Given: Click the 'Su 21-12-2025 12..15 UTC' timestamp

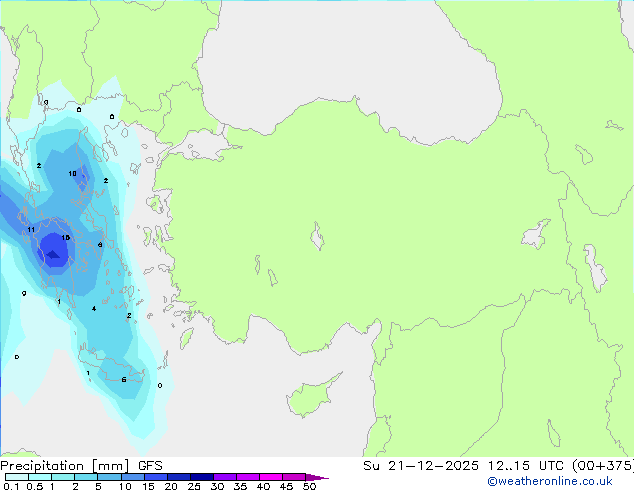Looking at the screenshot, I should (x=463, y=466).
